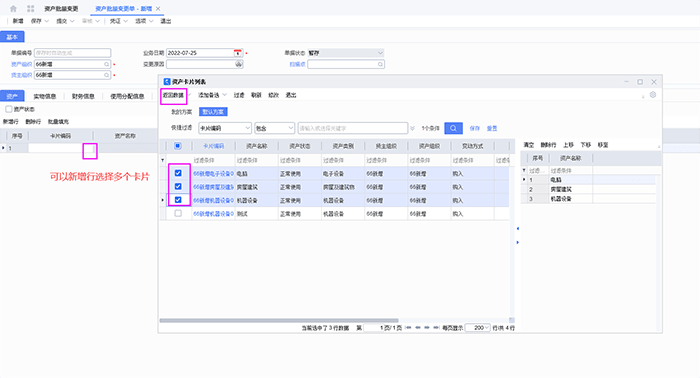The height and width of the screenshot is (378, 700).
Task: Click 返回数据 in the card list toolbar
Action: (173, 95)
